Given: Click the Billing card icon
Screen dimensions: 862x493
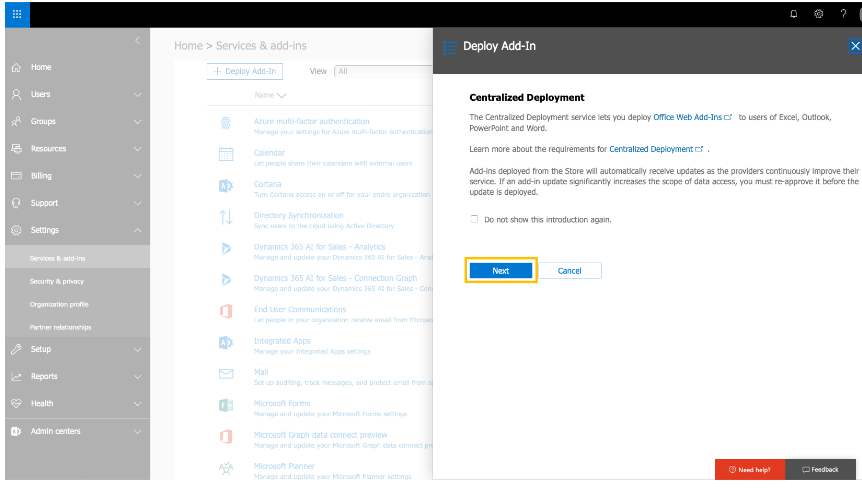Looking at the screenshot, I should 16,176.
